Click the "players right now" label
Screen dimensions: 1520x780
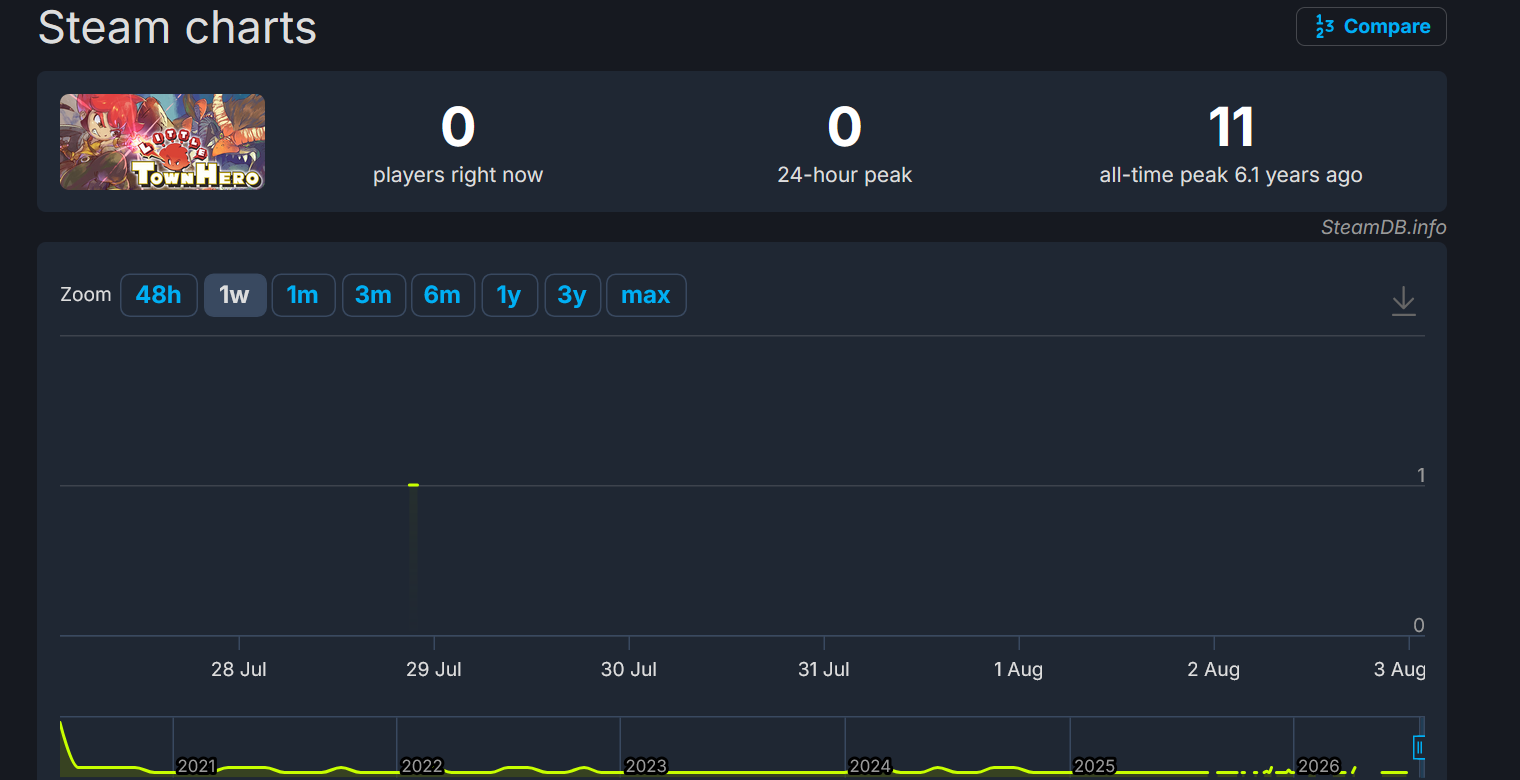pyautogui.click(x=458, y=175)
